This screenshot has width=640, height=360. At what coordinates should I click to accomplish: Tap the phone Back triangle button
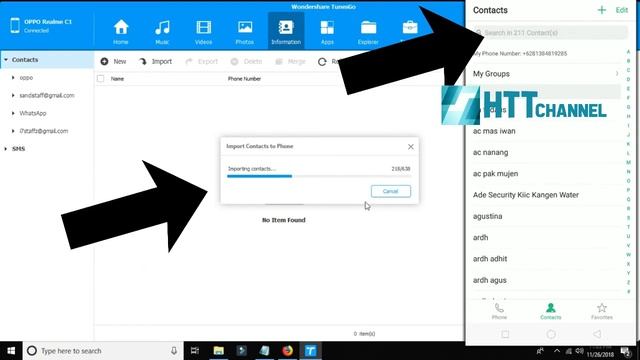point(597,334)
